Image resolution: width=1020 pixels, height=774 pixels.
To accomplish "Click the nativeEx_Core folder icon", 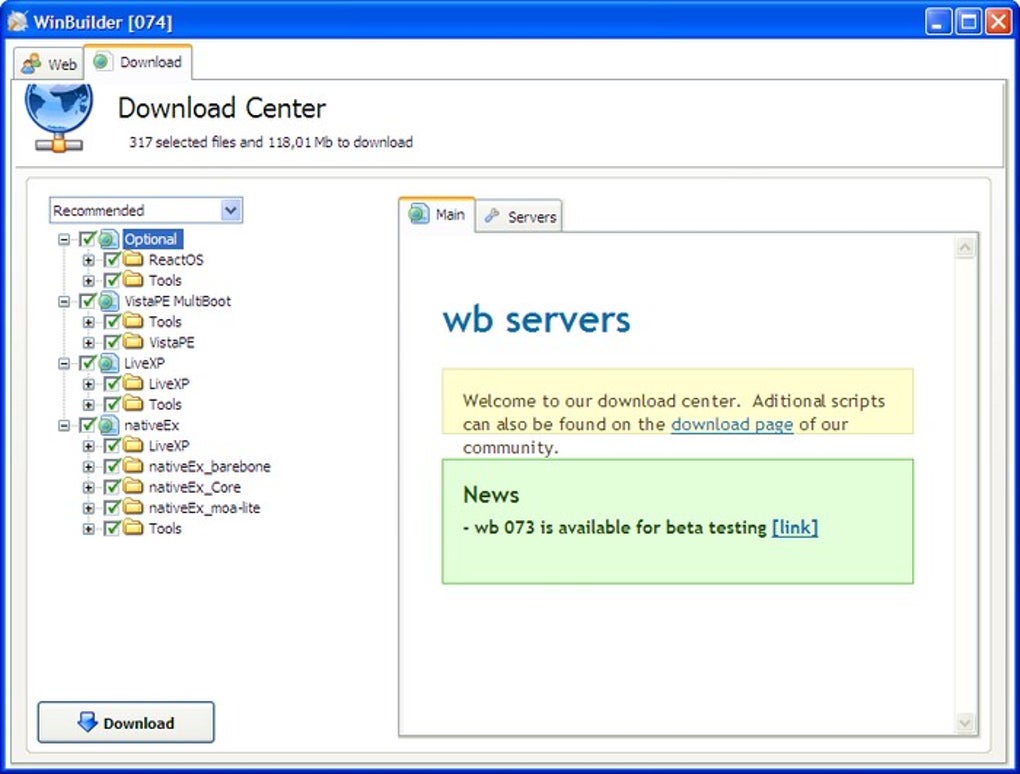I will click(133, 487).
